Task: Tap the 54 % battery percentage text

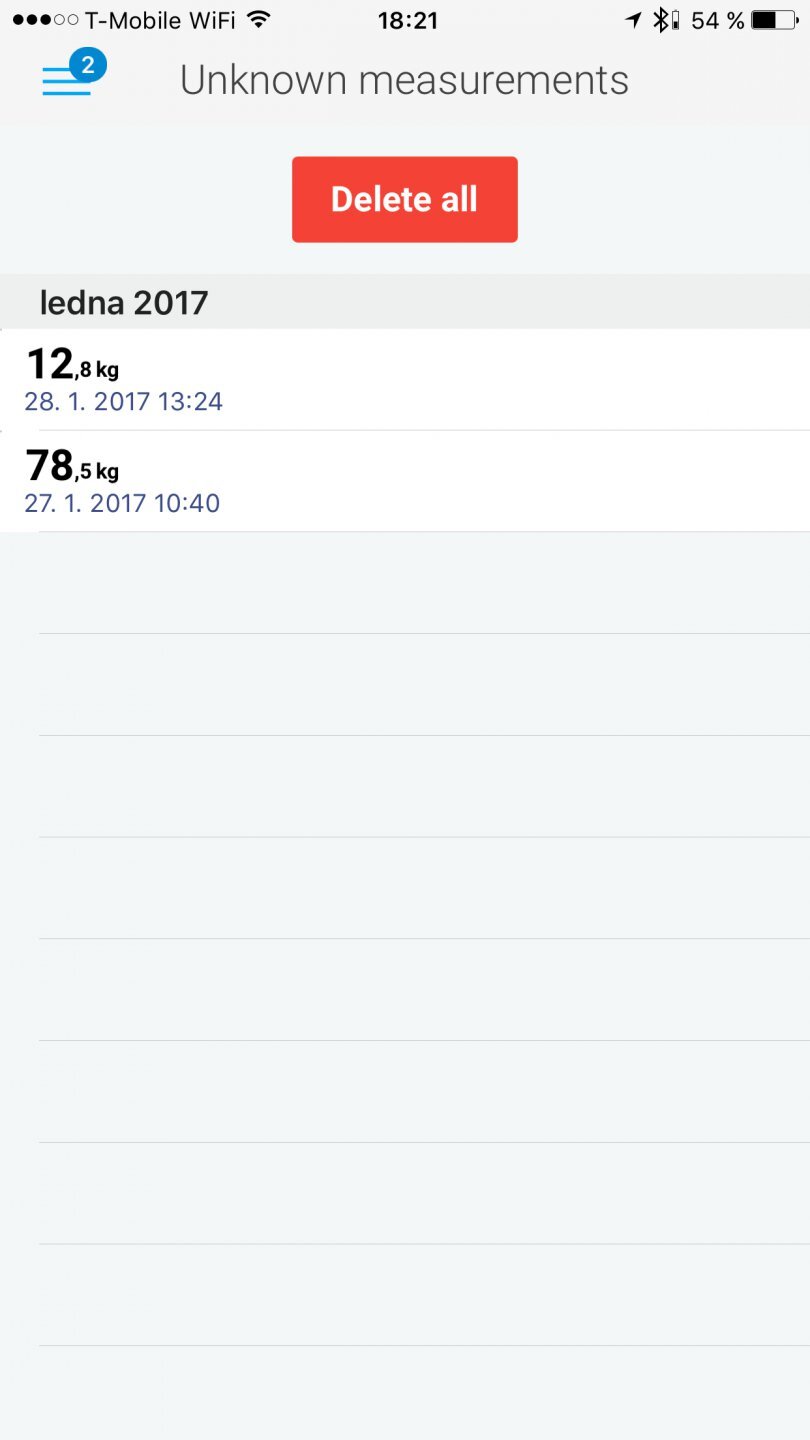Action: [717, 20]
